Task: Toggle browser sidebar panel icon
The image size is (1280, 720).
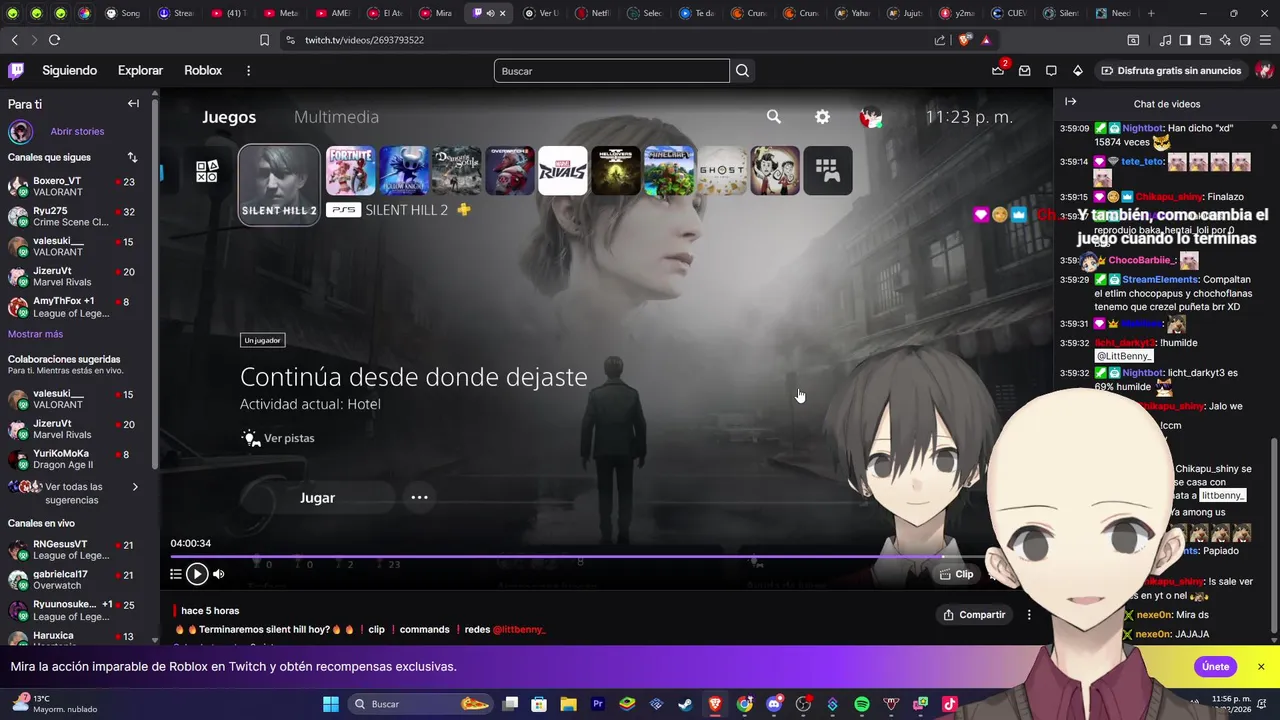Action: (1185, 40)
